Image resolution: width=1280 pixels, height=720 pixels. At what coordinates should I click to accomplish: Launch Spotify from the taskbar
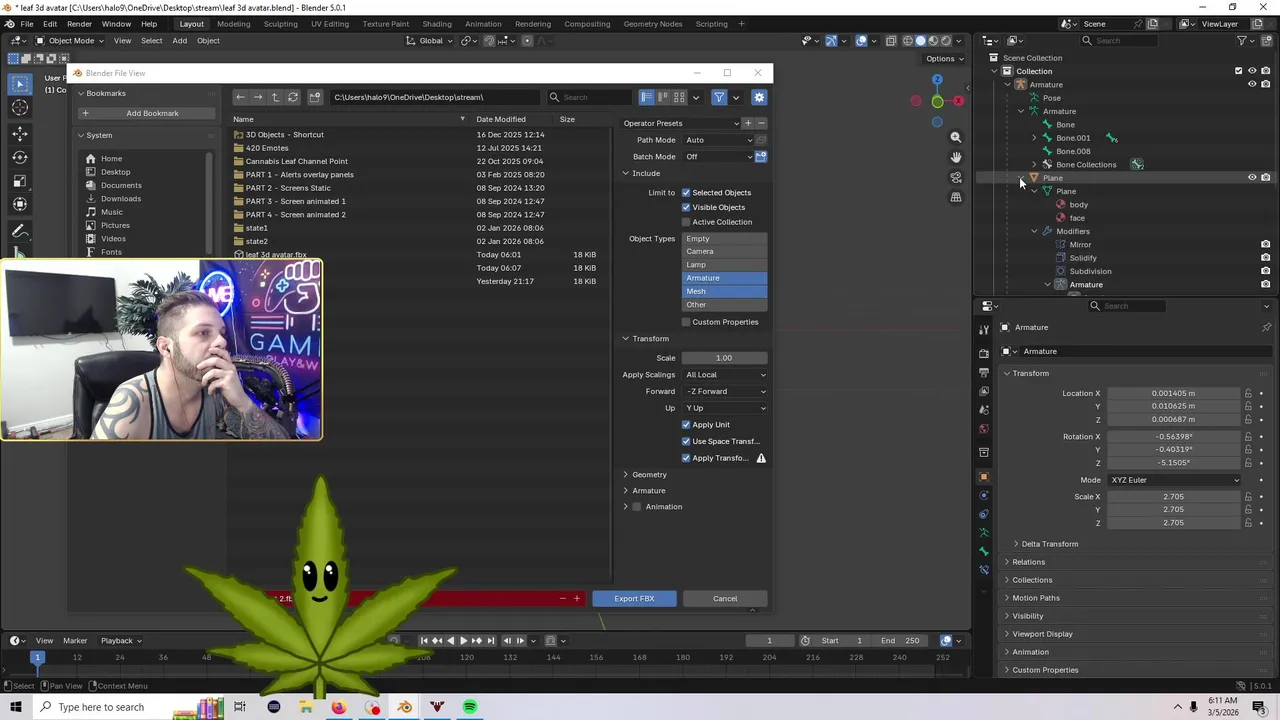470,707
